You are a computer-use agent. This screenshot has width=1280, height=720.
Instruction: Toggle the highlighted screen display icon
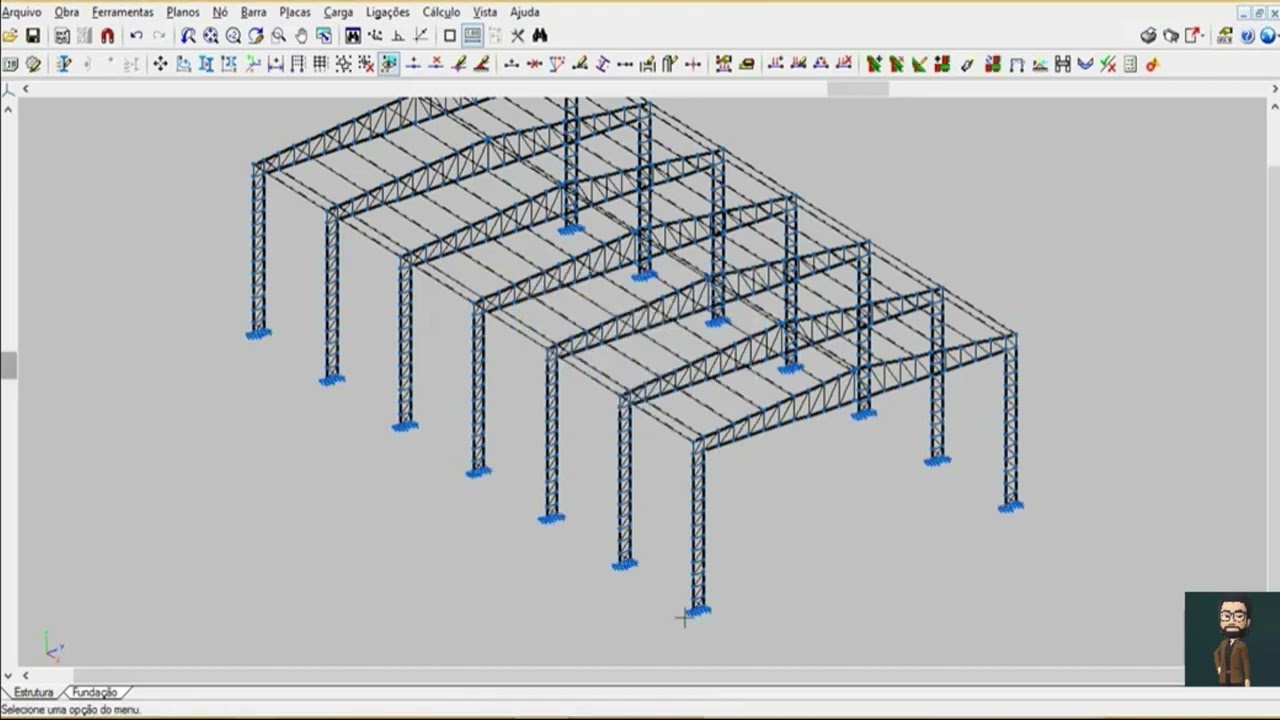tap(472, 36)
